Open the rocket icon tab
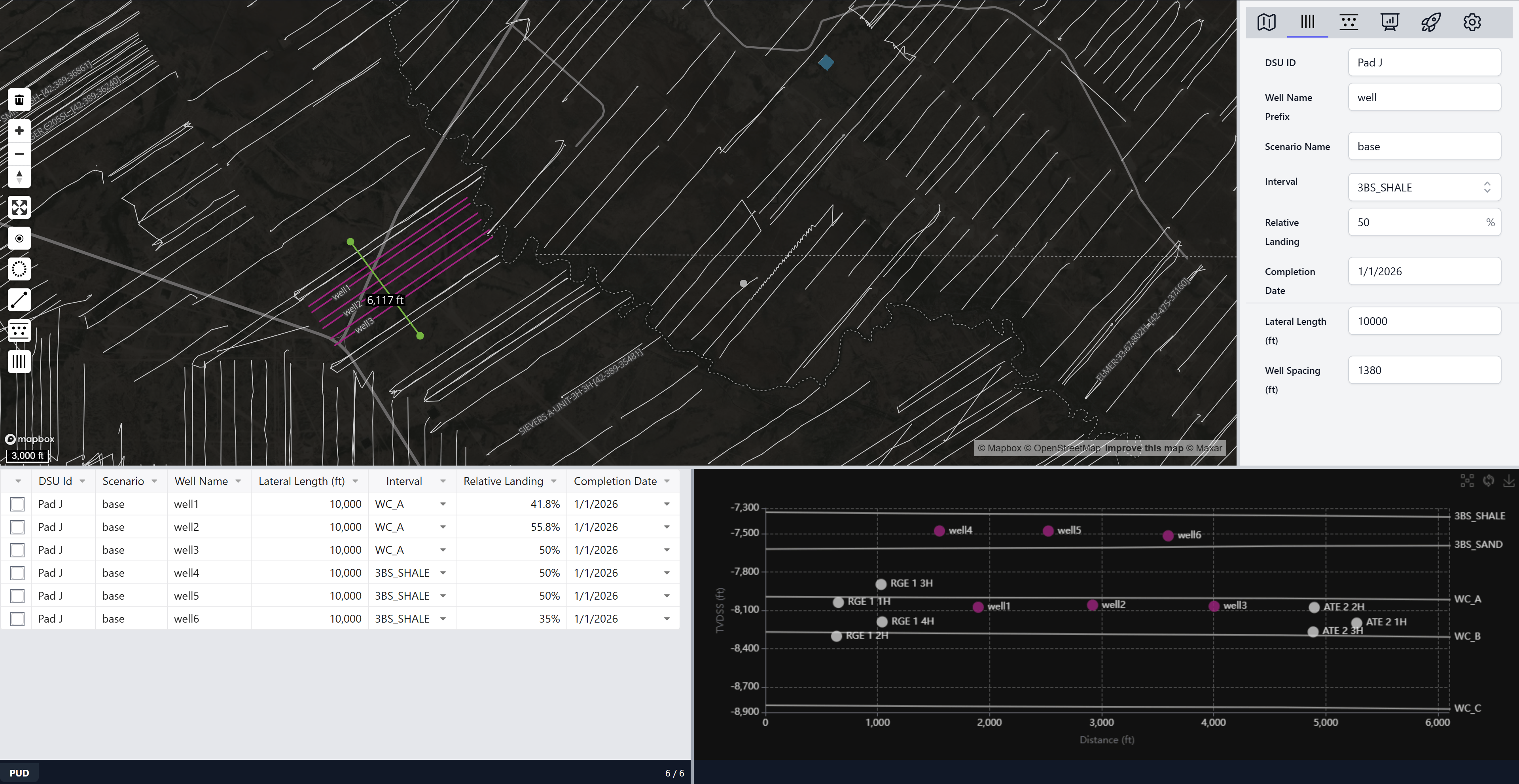1519x784 pixels. (1430, 23)
